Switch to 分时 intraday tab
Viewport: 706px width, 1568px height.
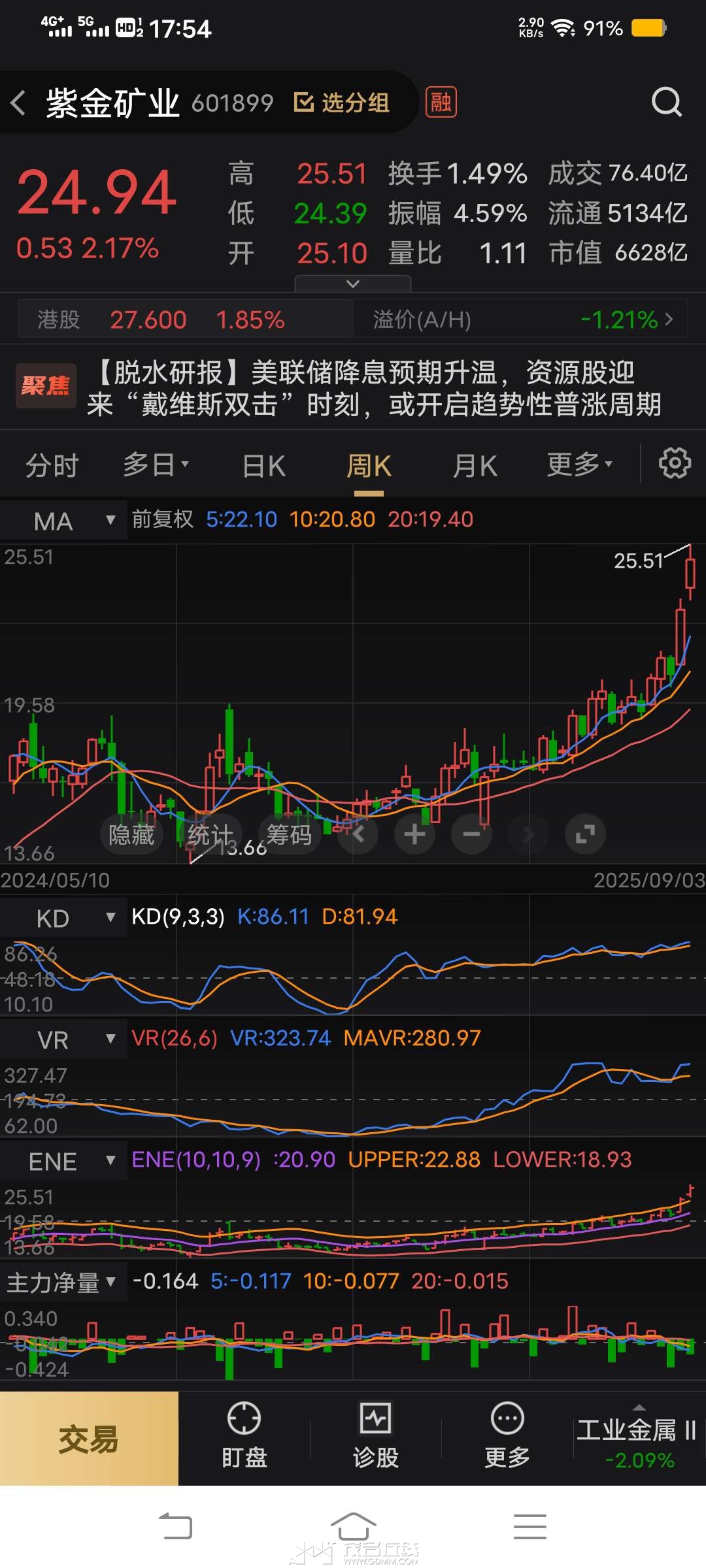[52, 466]
